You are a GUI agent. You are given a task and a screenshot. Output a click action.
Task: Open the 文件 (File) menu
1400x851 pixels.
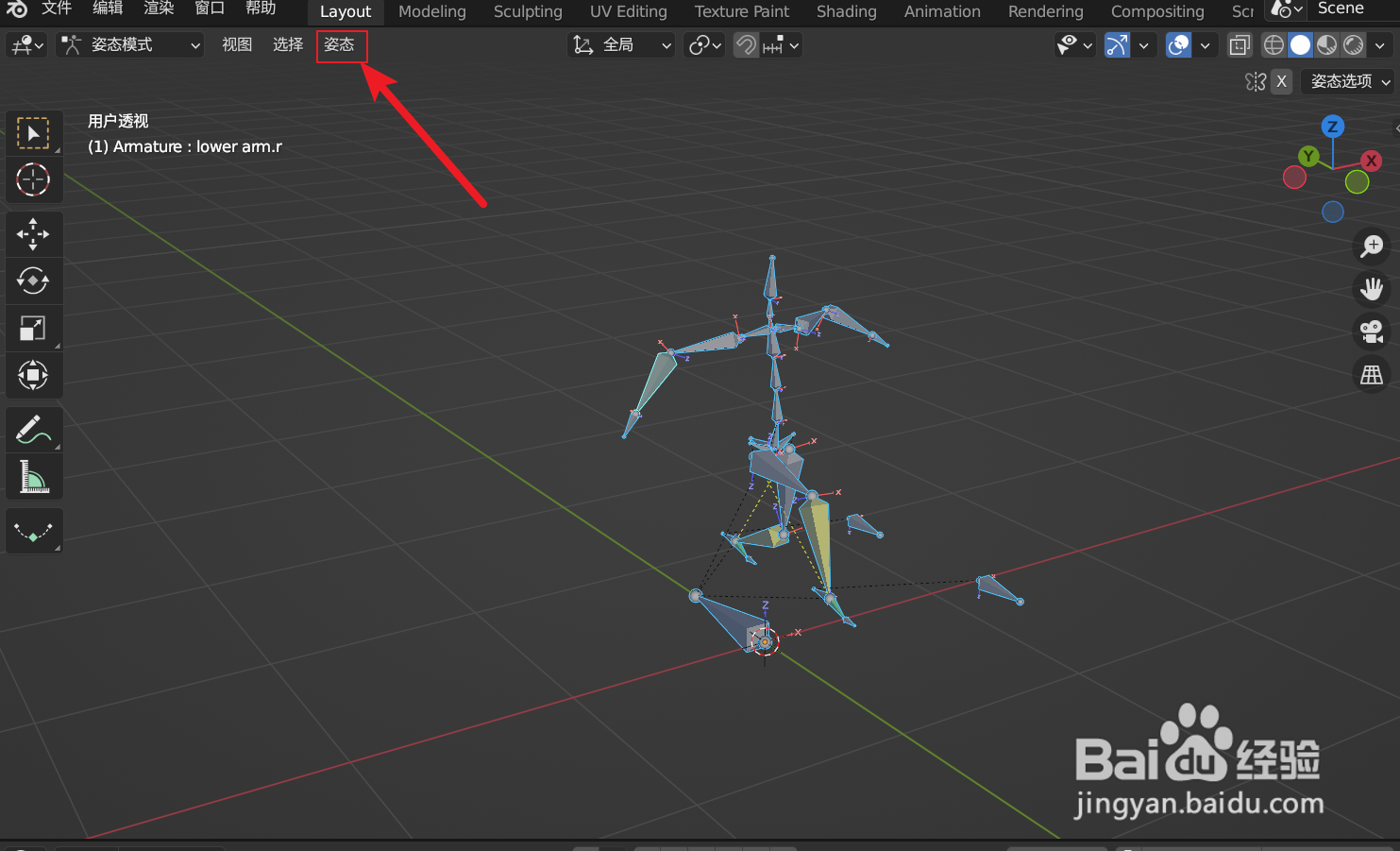pos(57,9)
